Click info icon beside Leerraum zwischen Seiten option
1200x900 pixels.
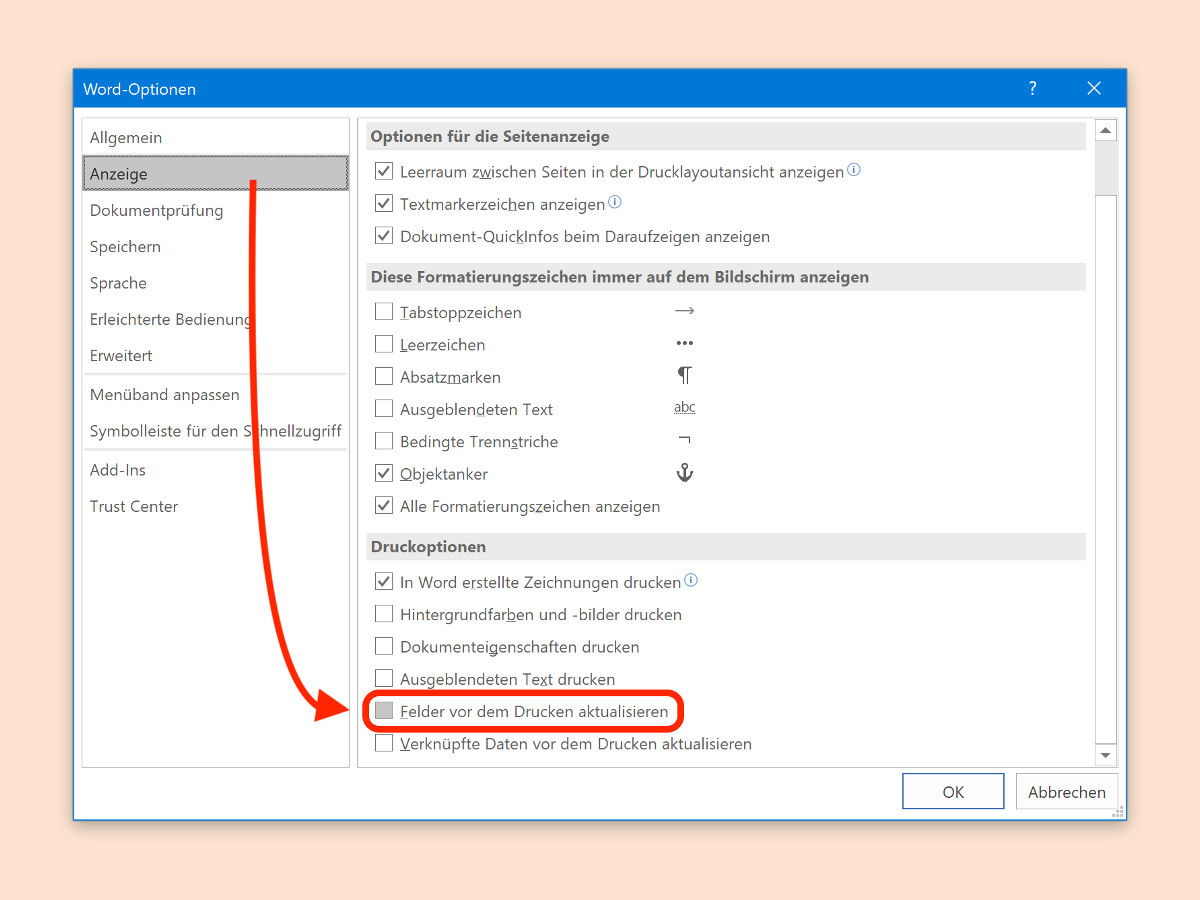point(854,170)
